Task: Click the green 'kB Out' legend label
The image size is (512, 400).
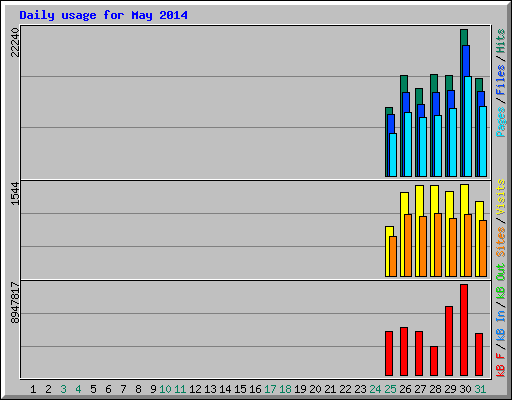Action: [x=500, y=282]
